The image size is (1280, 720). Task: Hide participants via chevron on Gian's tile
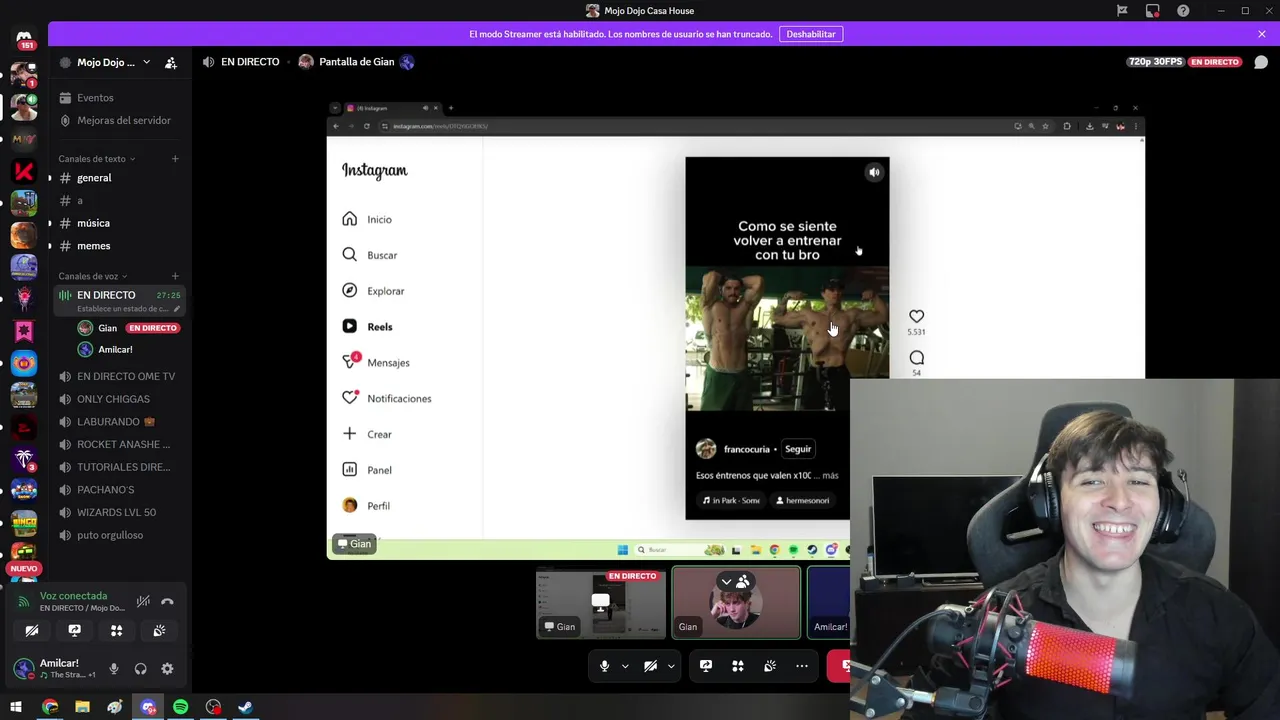726,581
